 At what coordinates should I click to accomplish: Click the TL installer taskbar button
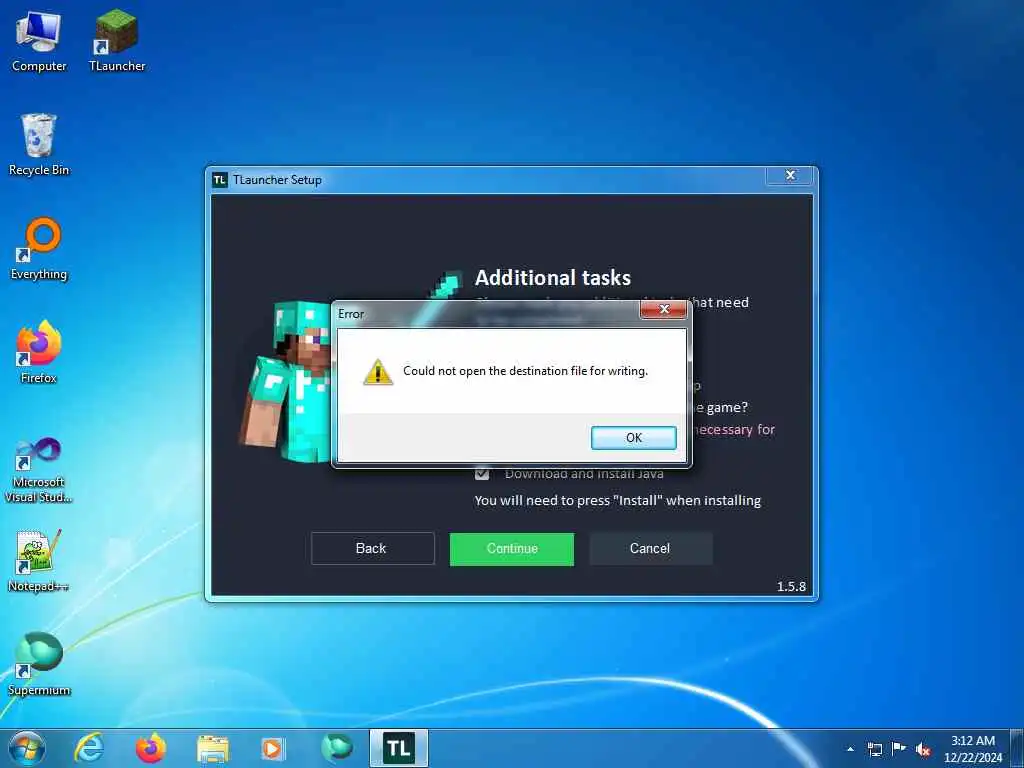pos(398,748)
